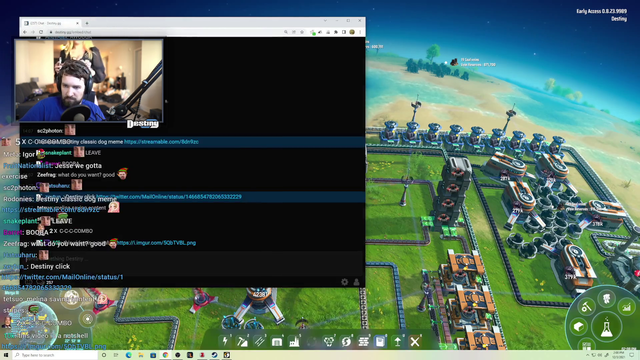640x360 pixels.
Task: Open a new browser tab
Action: point(87,23)
